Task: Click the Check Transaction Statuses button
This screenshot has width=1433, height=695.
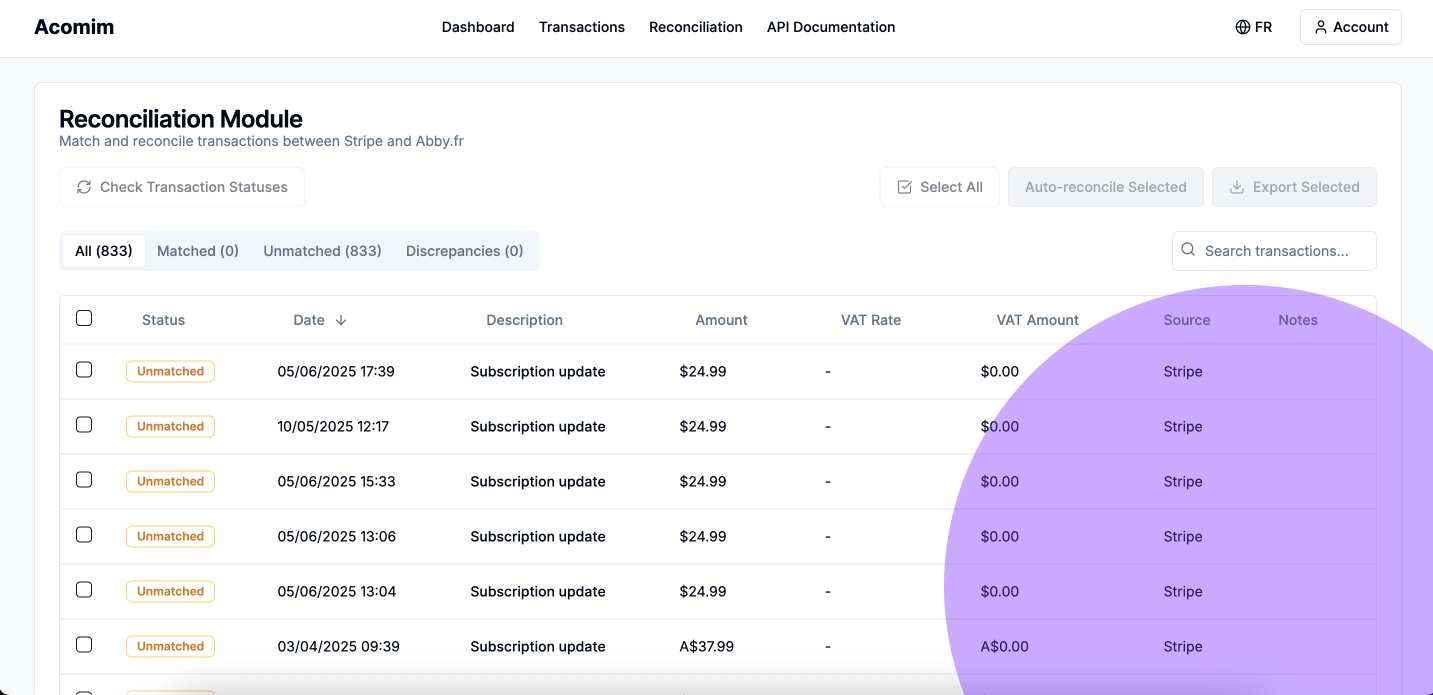Action: click(182, 187)
